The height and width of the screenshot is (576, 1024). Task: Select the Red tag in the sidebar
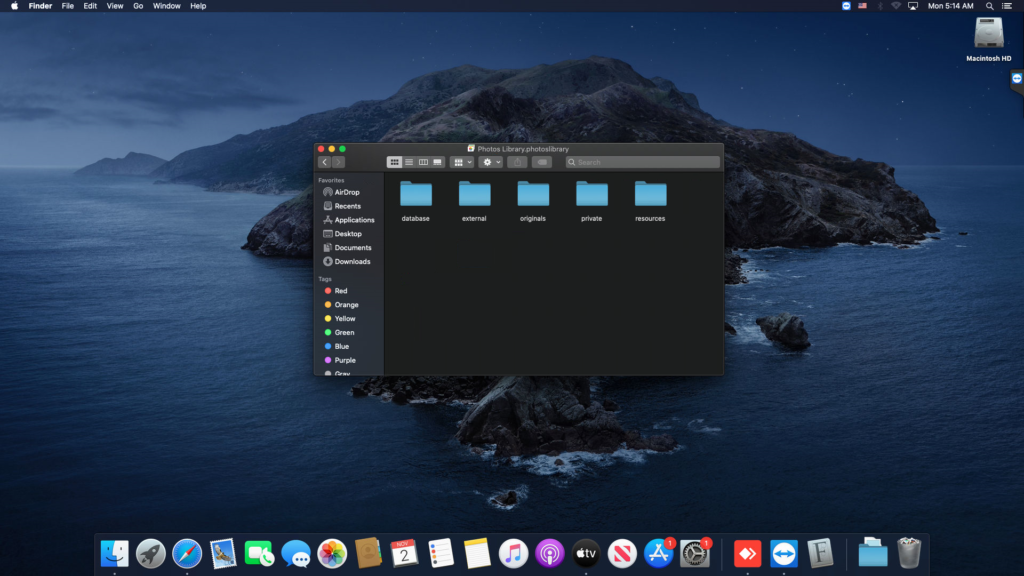pos(341,290)
